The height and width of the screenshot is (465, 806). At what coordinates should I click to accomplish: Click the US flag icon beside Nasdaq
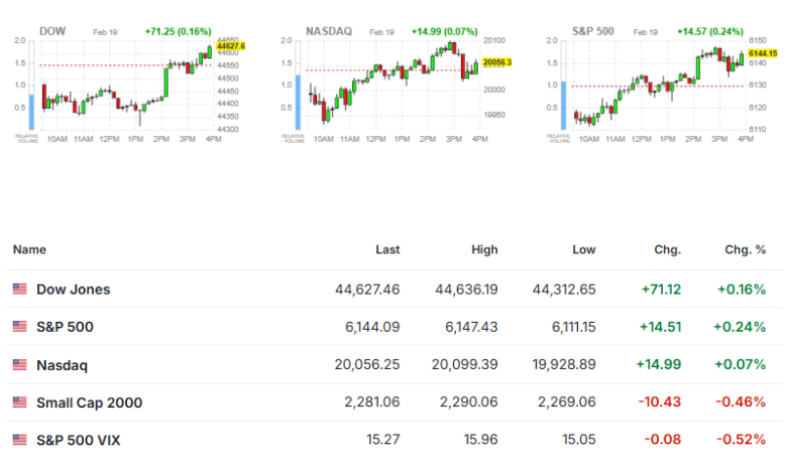point(20,365)
